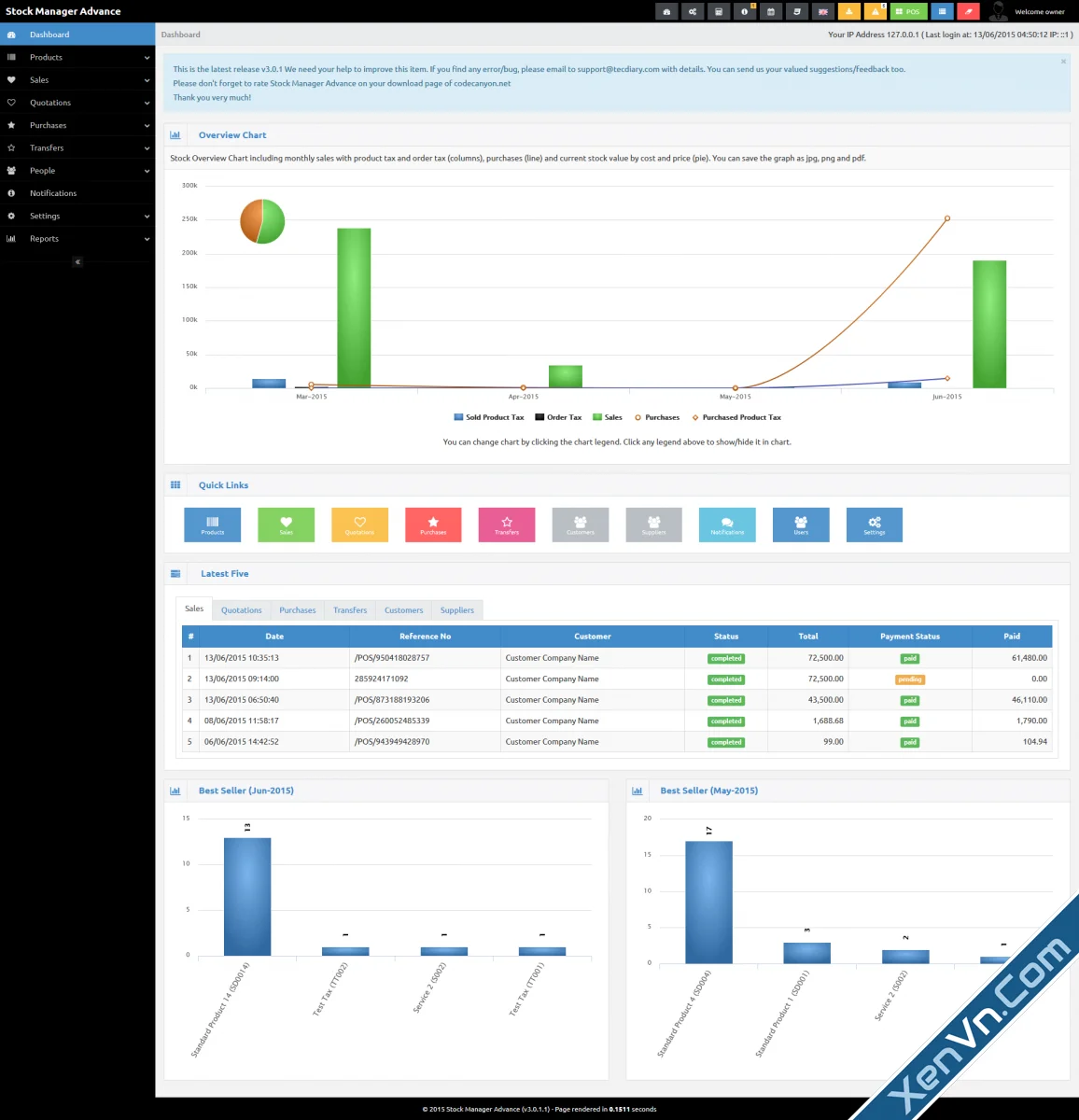Image resolution: width=1079 pixels, height=1120 pixels.
Task: Hide the Purchases line via chart legend
Action: pos(657,417)
